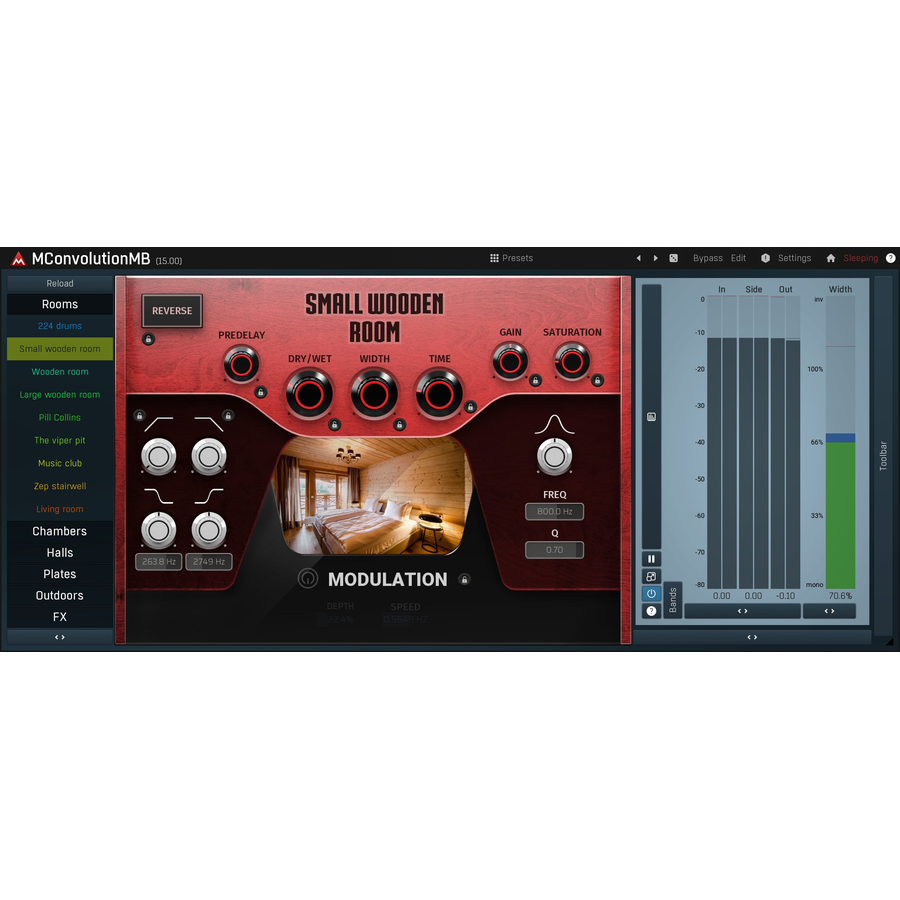Pause the meters
Image resolution: width=900 pixels, height=900 pixels.
click(x=651, y=559)
